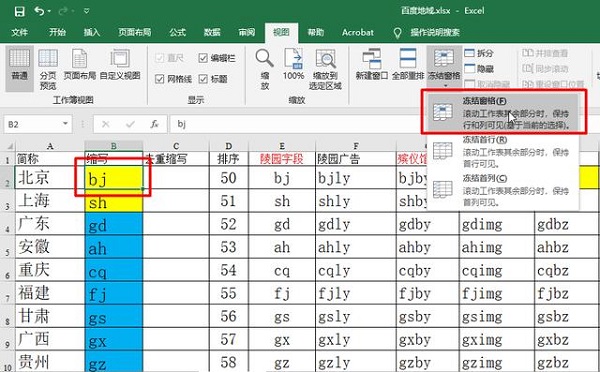Select cell containing 北京
This screenshot has height=372, width=600.
point(50,178)
